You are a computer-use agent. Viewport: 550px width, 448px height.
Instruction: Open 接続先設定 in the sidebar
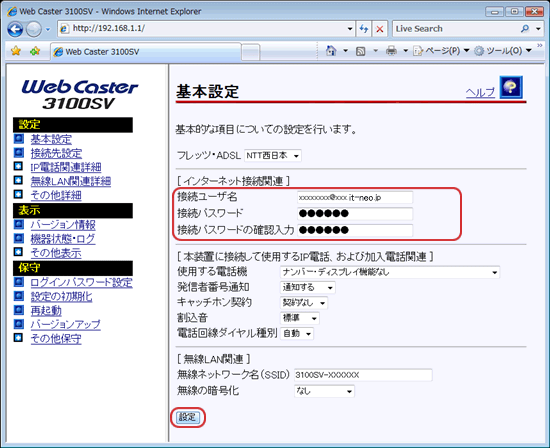click(56, 153)
